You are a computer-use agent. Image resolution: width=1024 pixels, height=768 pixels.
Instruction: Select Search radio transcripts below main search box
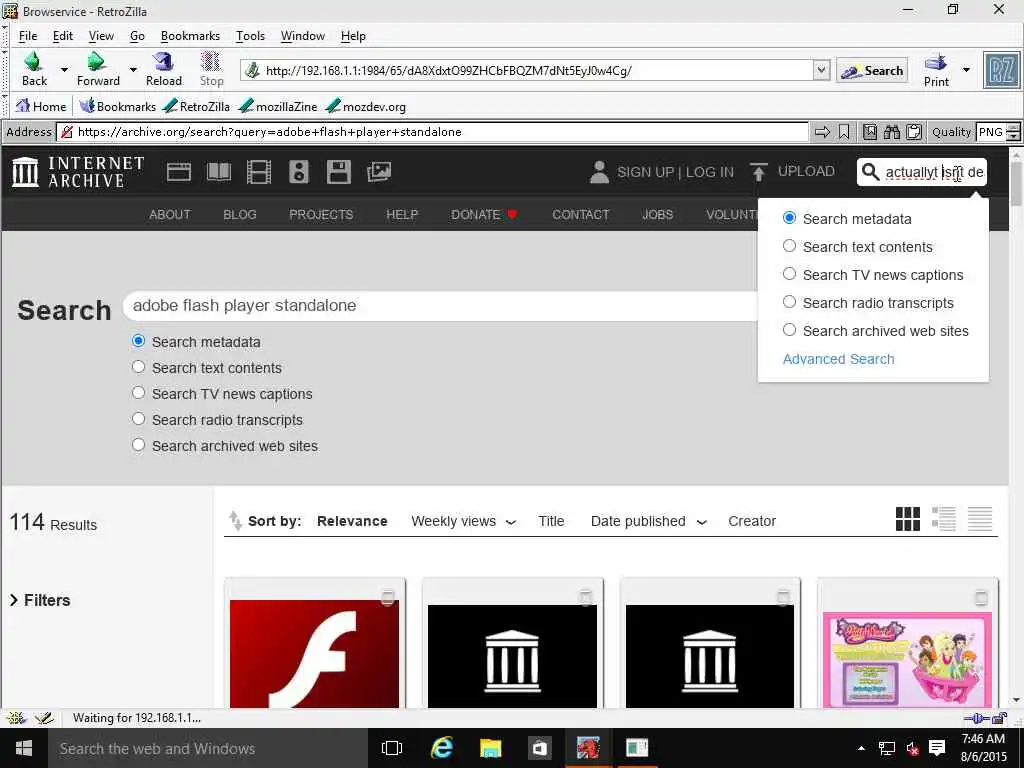click(138, 419)
